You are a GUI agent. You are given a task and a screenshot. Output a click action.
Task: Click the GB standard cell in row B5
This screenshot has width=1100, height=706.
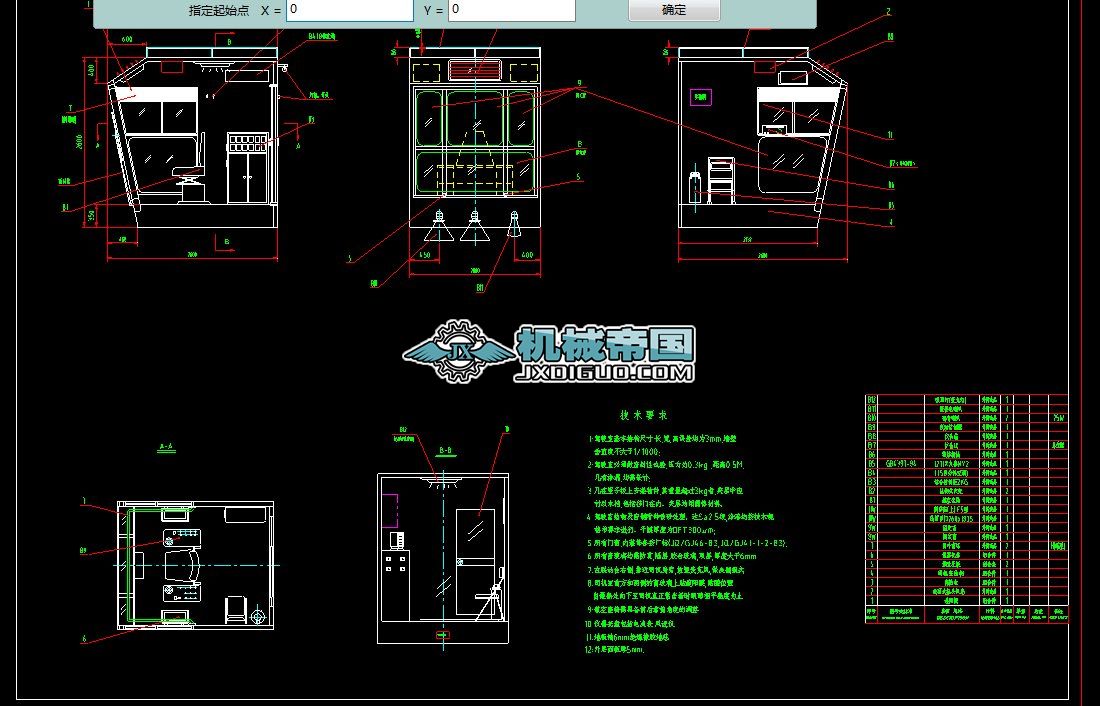901,463
